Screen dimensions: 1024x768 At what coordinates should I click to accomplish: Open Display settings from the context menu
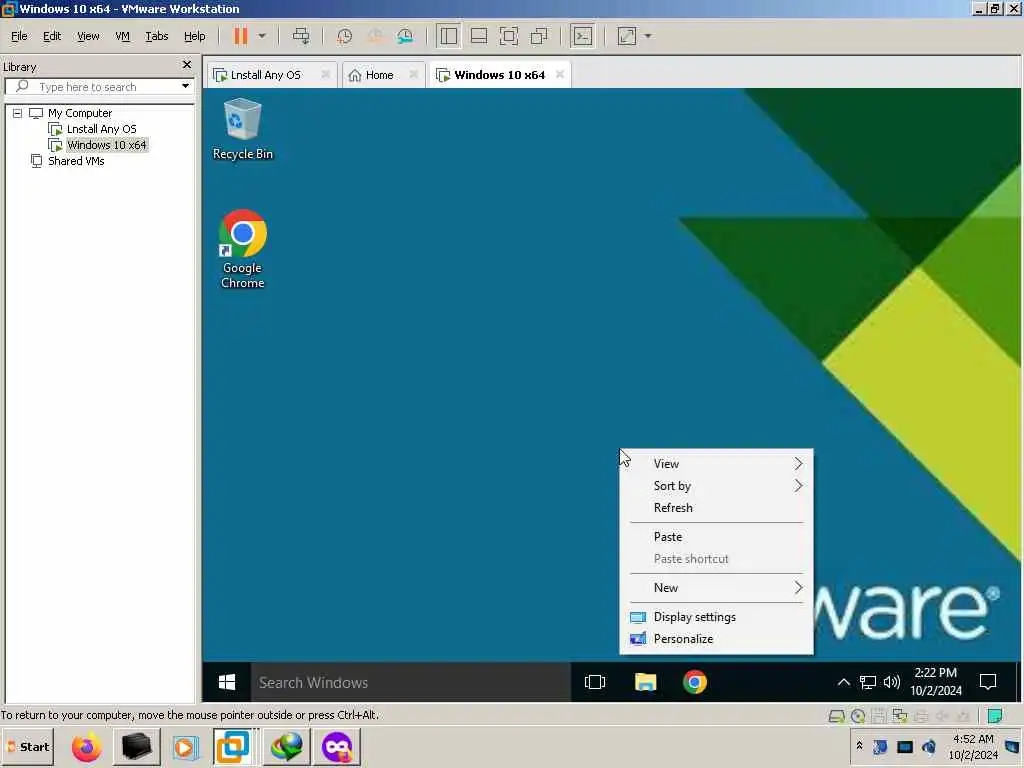716,617
